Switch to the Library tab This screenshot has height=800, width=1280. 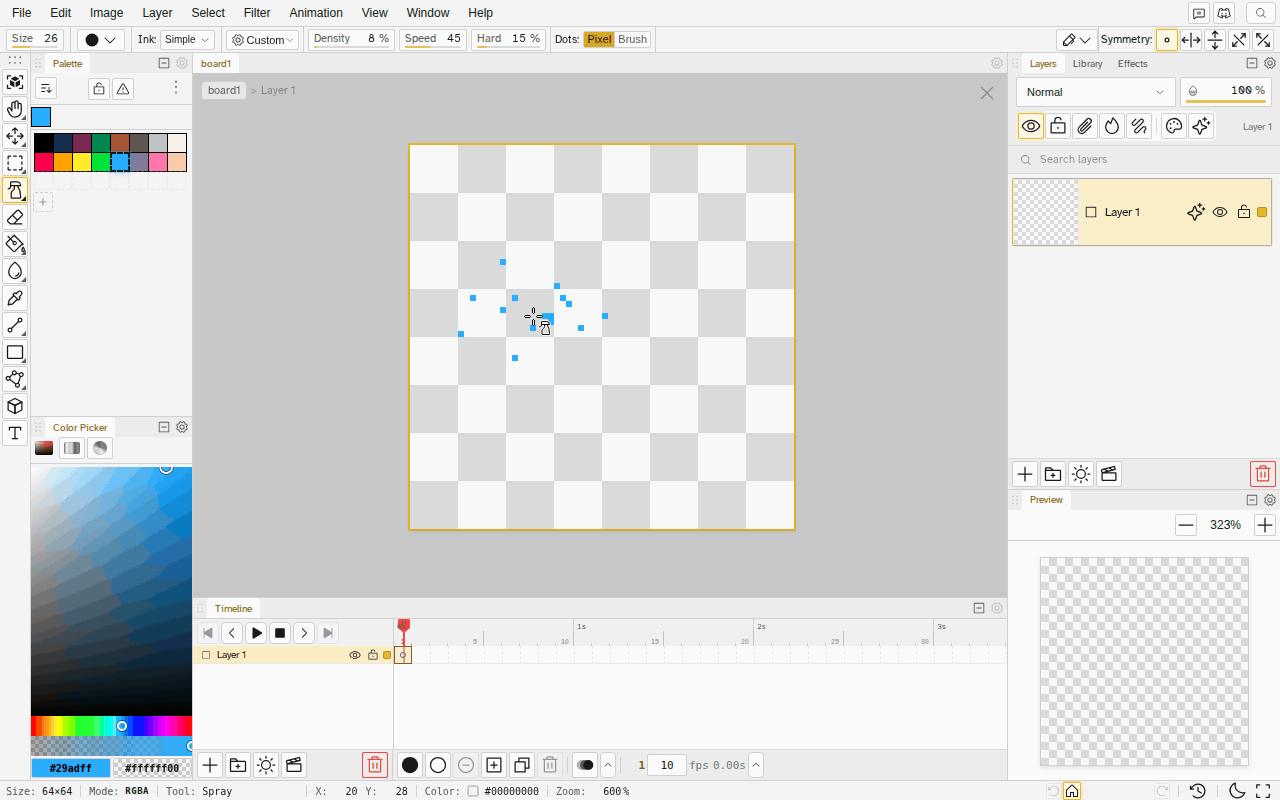[x=1087, y=64]
